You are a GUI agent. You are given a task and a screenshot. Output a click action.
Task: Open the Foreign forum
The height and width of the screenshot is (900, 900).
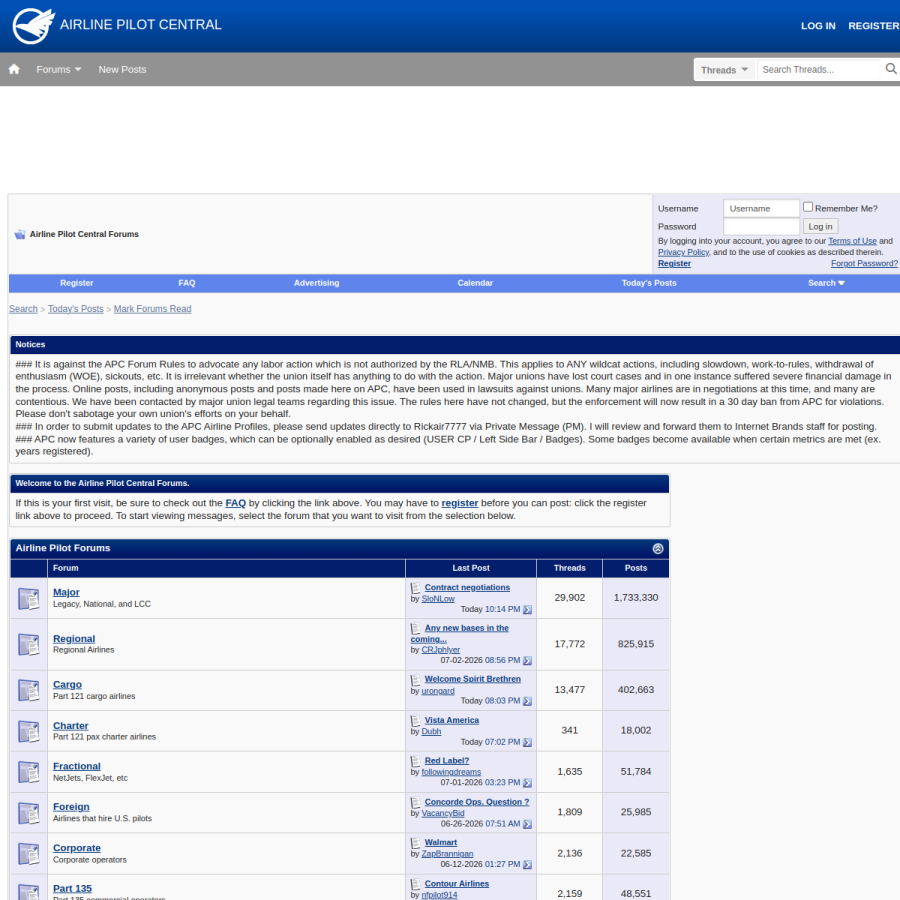coord(71,807)
